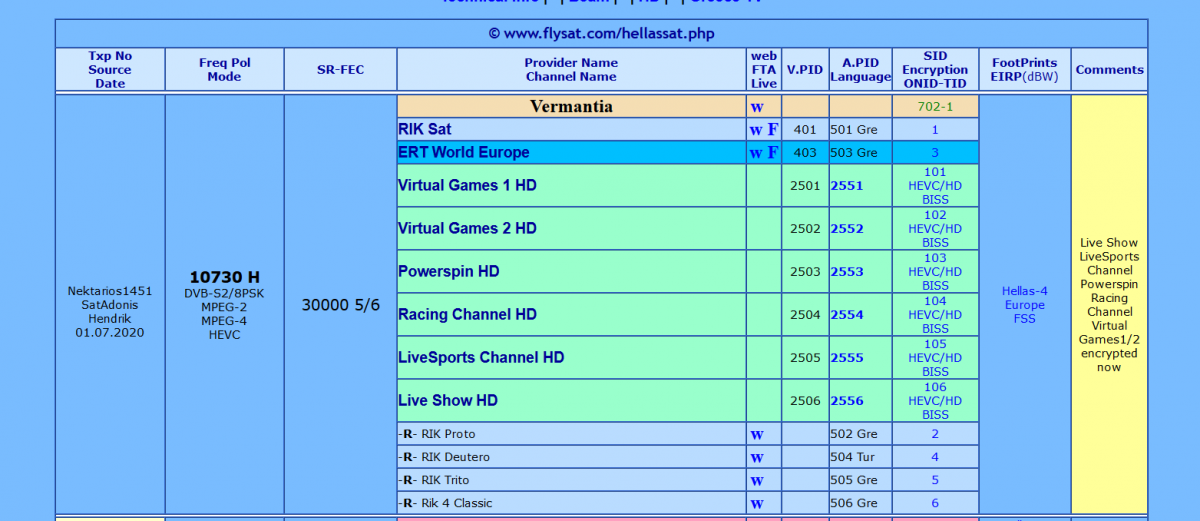
Task: Open audio PID 2555 link
Action: pos(846,358)
